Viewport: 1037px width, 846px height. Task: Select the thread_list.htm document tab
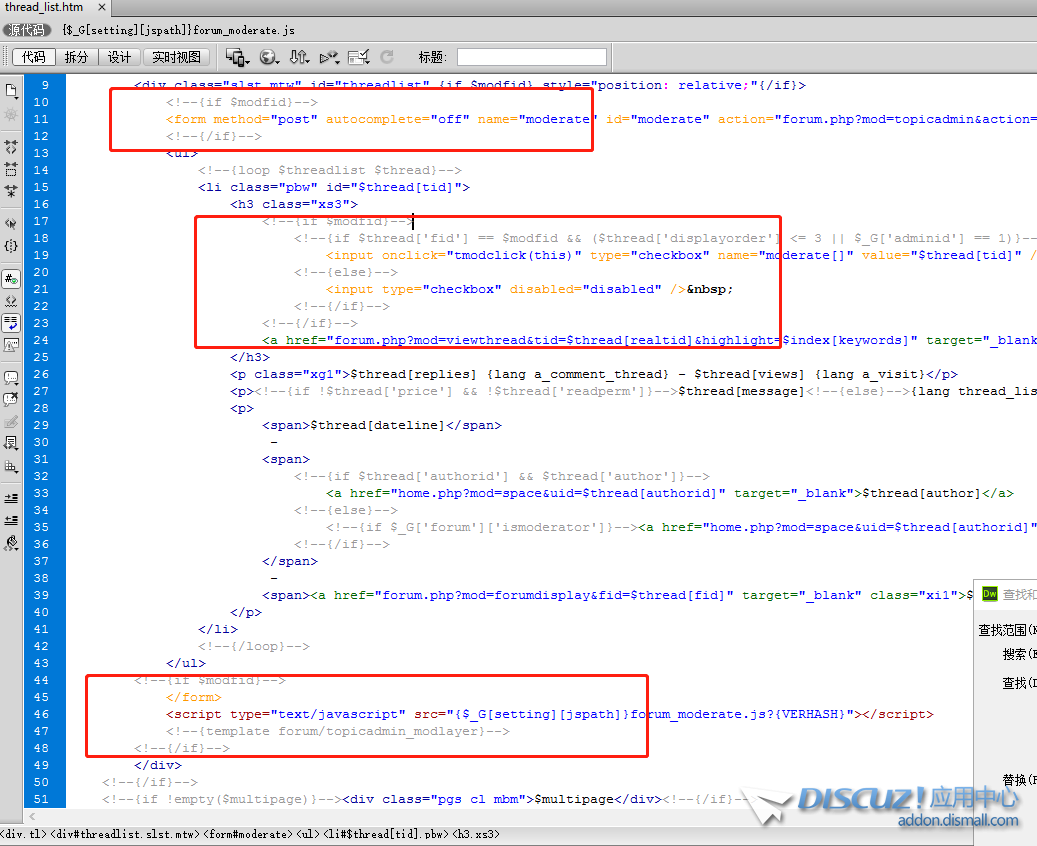(x=44, y=7)
